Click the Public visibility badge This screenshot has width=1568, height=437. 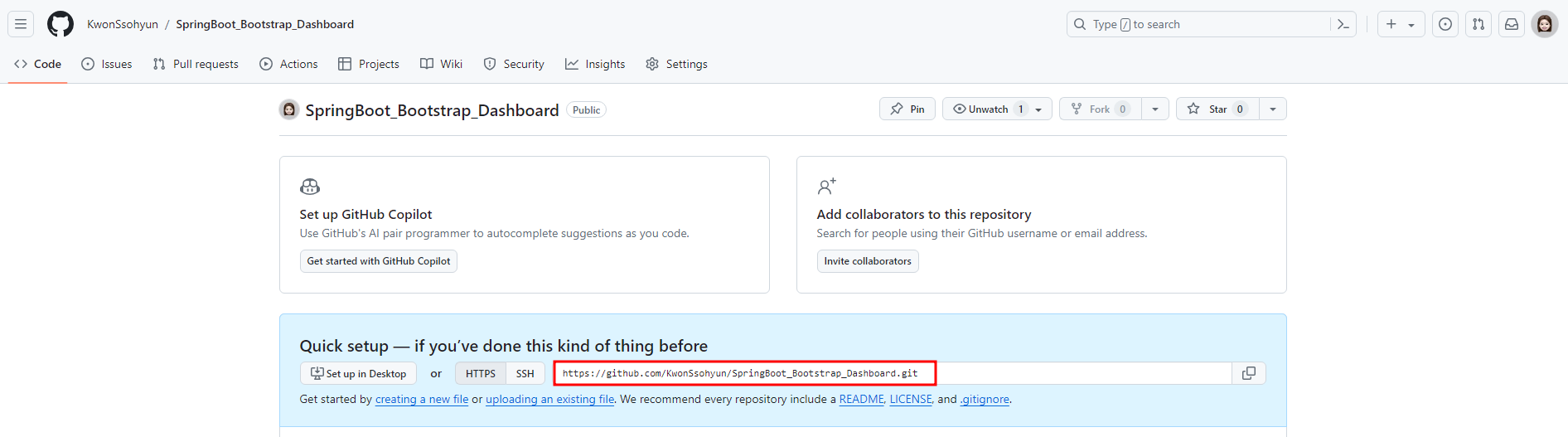point(586,109)
